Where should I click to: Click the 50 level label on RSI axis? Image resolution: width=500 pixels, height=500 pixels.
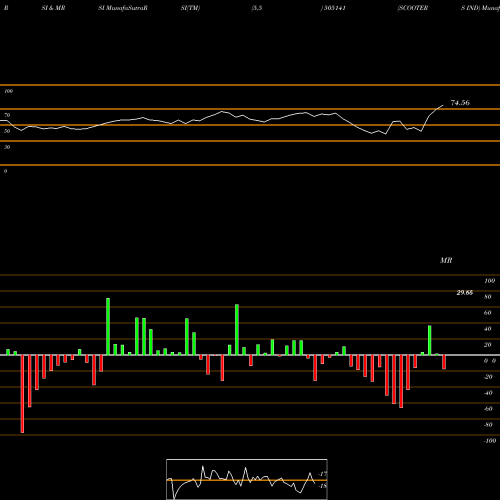(7, 131)
